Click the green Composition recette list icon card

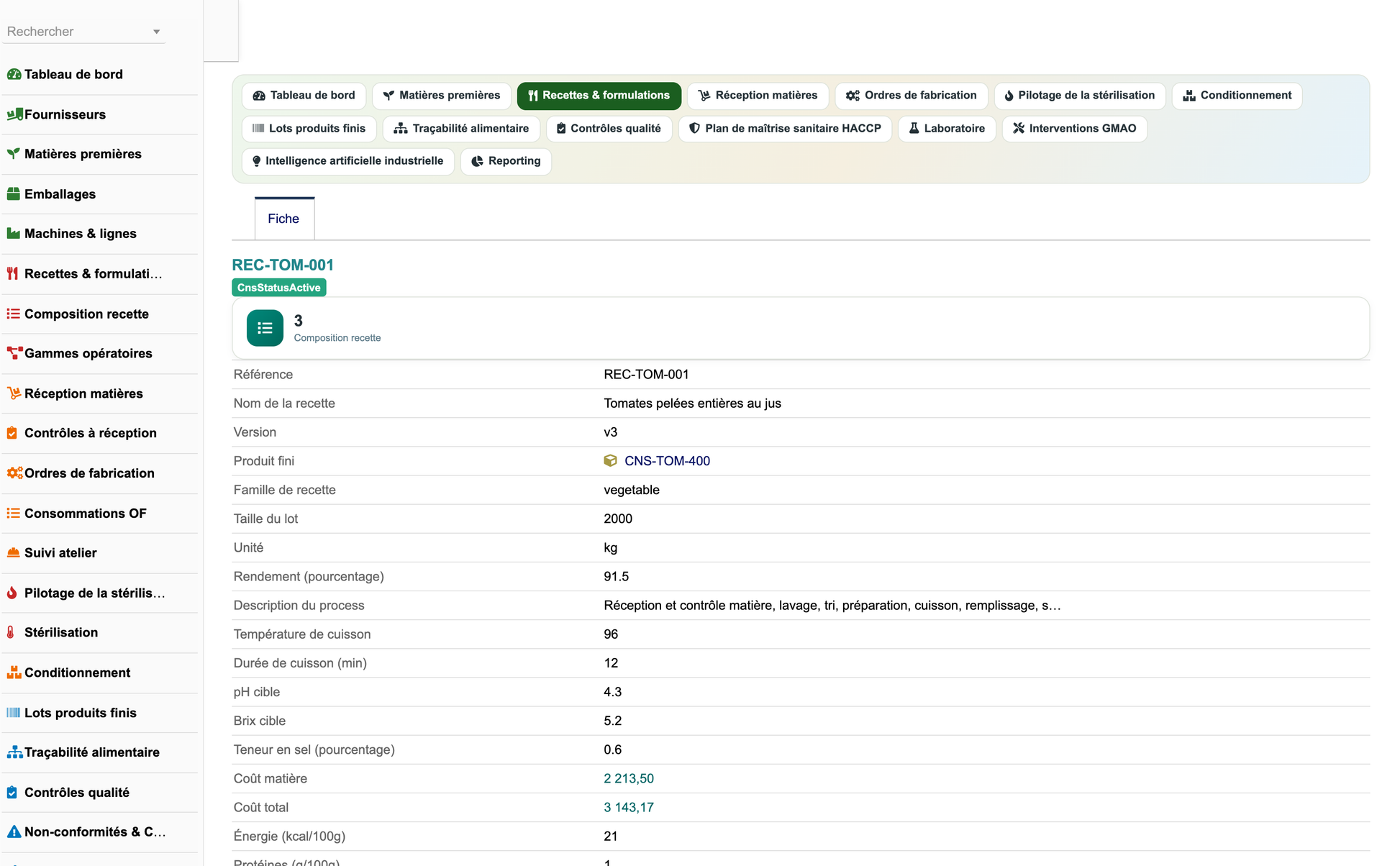265,328
